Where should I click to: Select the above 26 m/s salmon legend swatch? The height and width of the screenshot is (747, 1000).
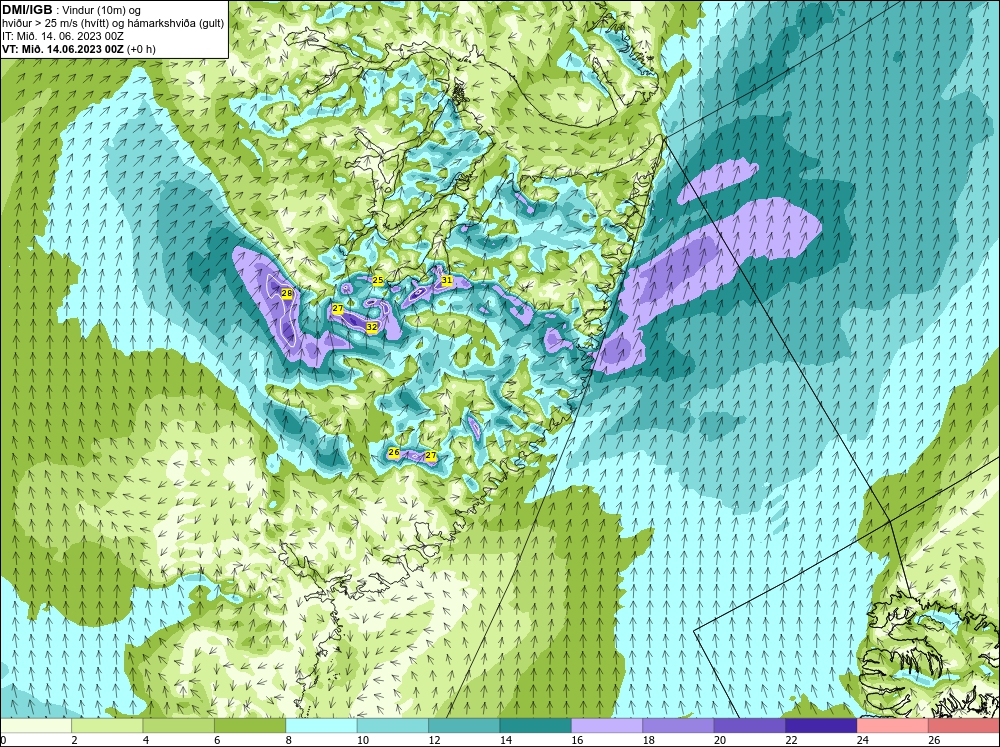pyautogui.click(x=964, y=726)
